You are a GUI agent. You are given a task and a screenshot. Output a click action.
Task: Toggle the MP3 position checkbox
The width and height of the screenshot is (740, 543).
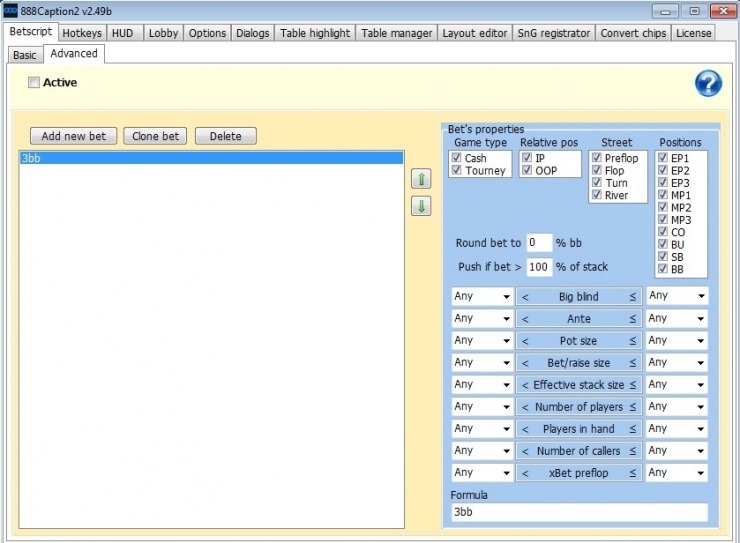tap(663, 219)
